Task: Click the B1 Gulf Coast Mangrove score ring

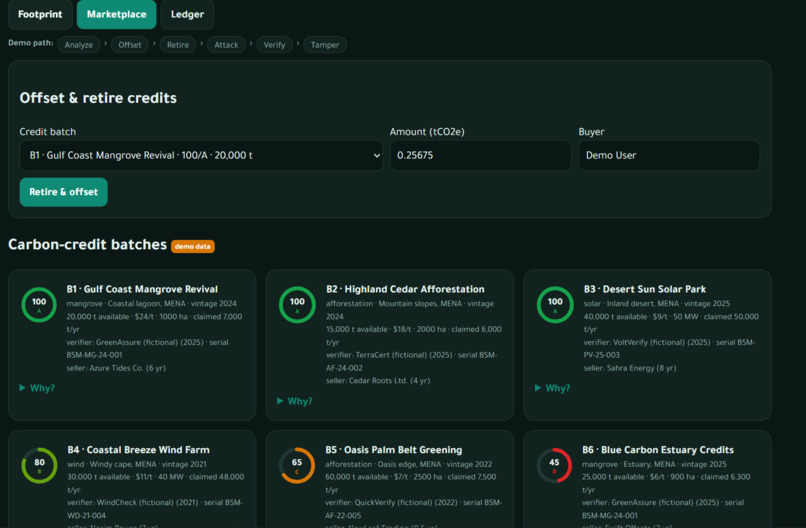Action: (39, 304)
